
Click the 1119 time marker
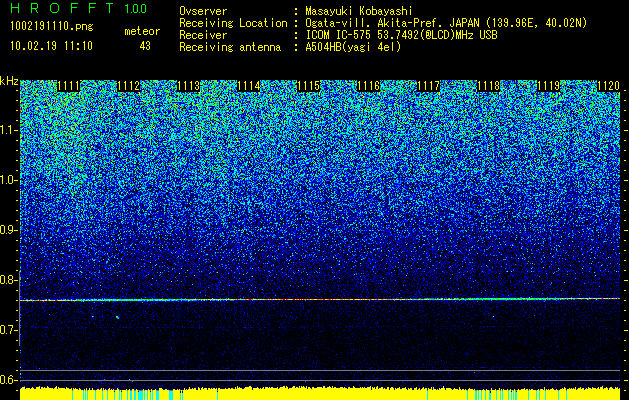click(x=548, y=86)
